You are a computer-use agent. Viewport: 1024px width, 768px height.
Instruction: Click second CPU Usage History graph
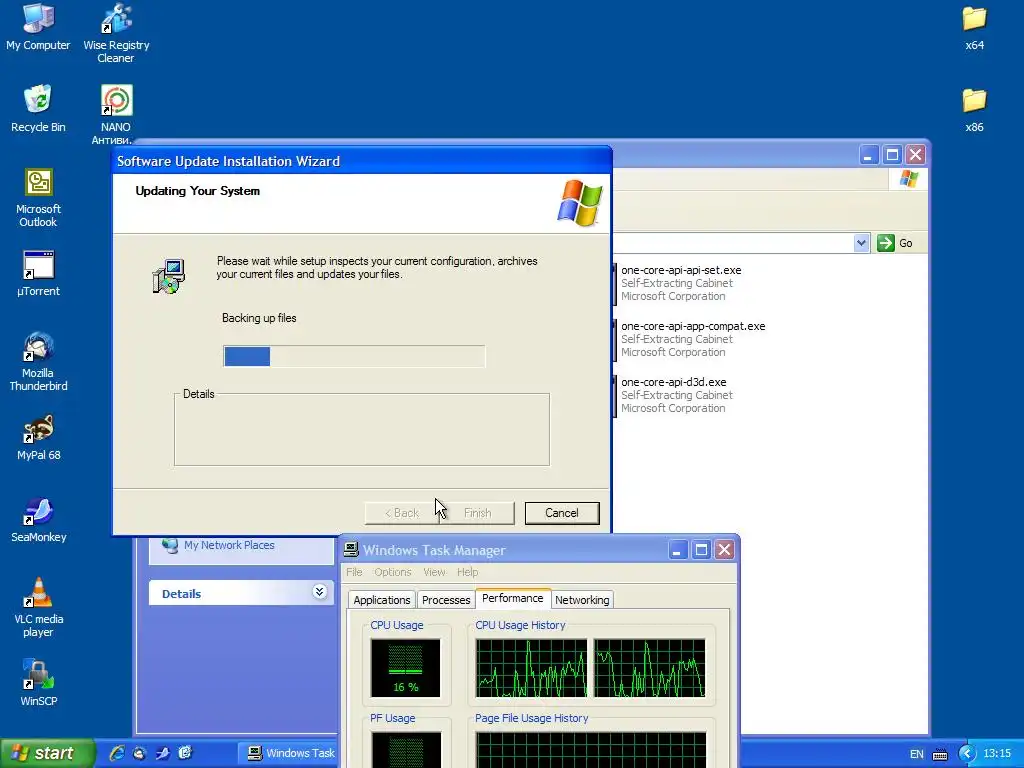tap(649, 667)
